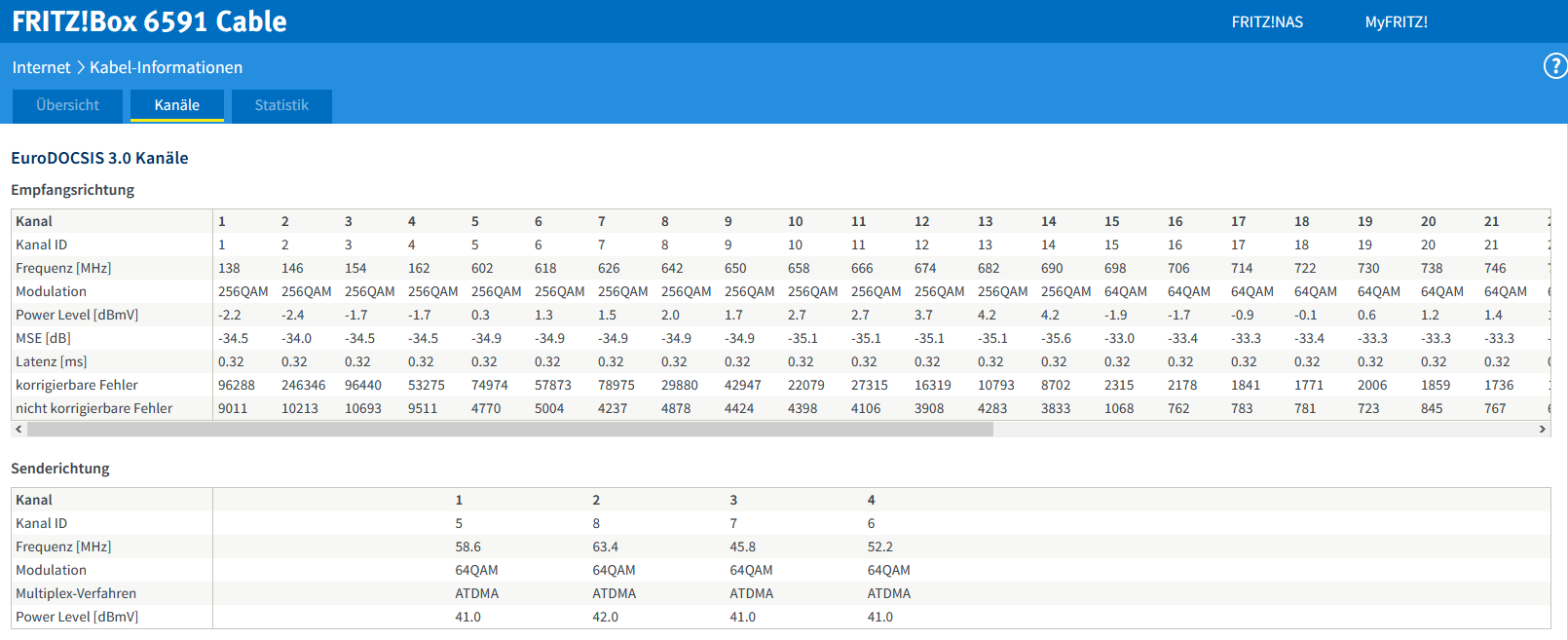The width and height of the screenshot is (1568, 640).
Task: Open the MyFRITZ! link
Action: click(x=1396, y=21)
